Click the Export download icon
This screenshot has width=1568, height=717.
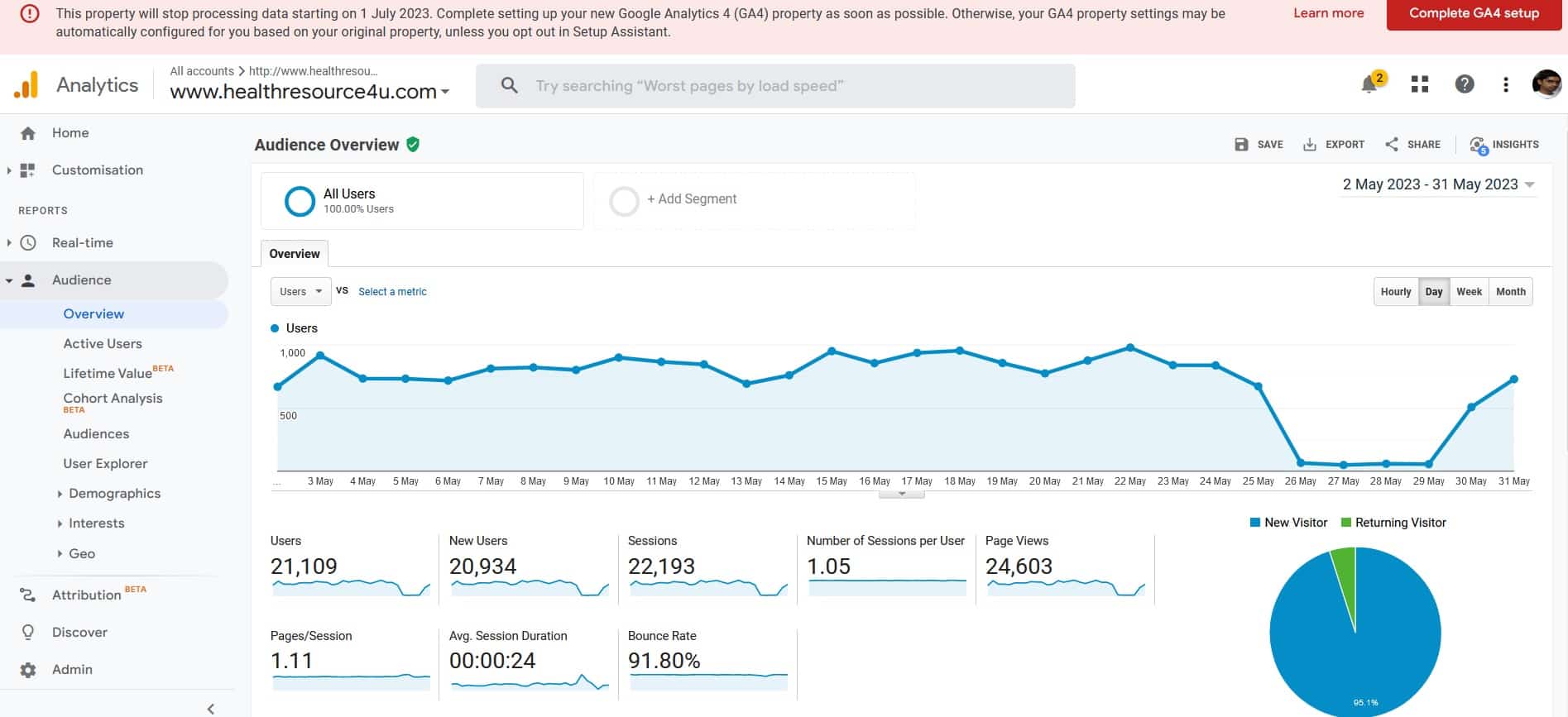1310,145
